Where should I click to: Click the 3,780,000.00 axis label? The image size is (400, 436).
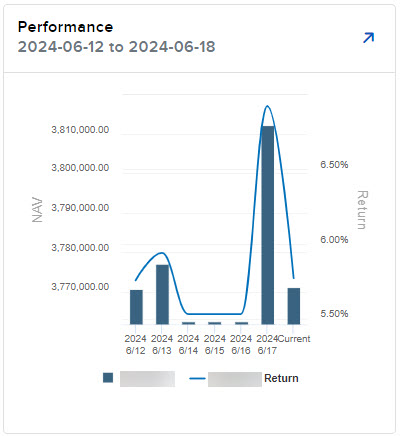pyautogui.click(x=80, y=248)
